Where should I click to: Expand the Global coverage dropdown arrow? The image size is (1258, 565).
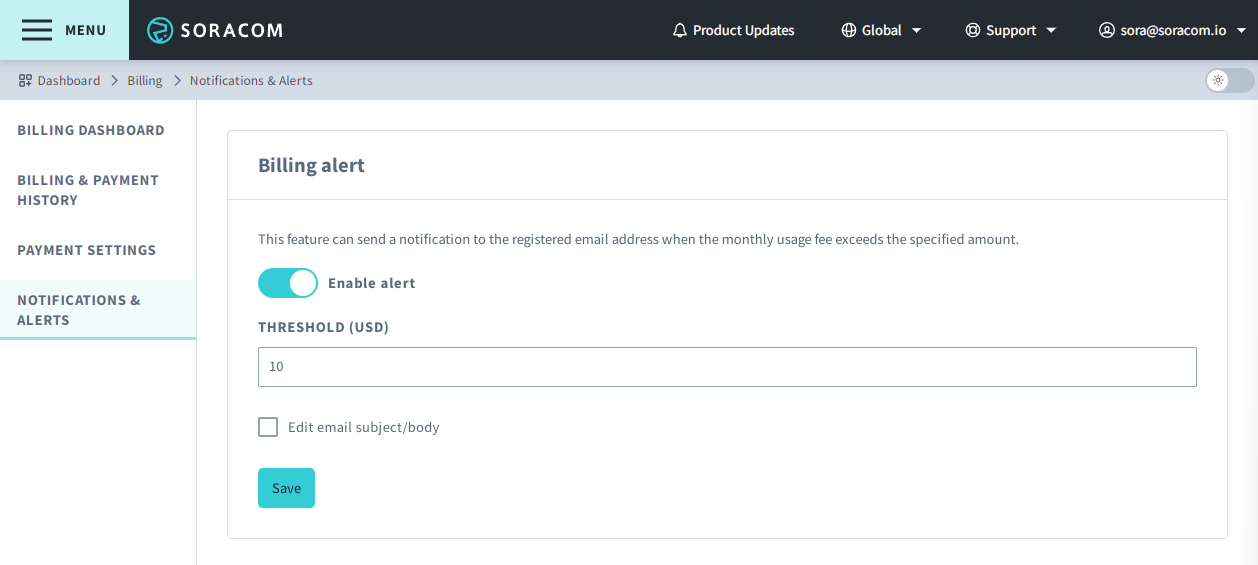pyautogui.click(x=916, y=30)
